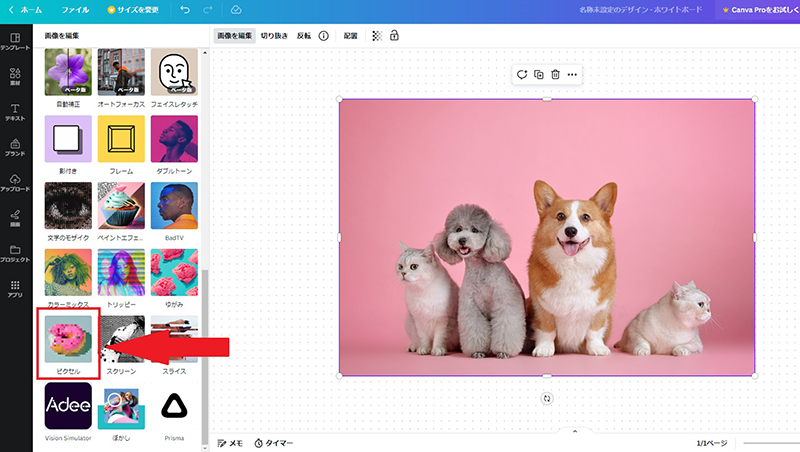Open the Elements (素材) sidebar panel
Viewport: 800px width, 452px height.
coord(15,77)
